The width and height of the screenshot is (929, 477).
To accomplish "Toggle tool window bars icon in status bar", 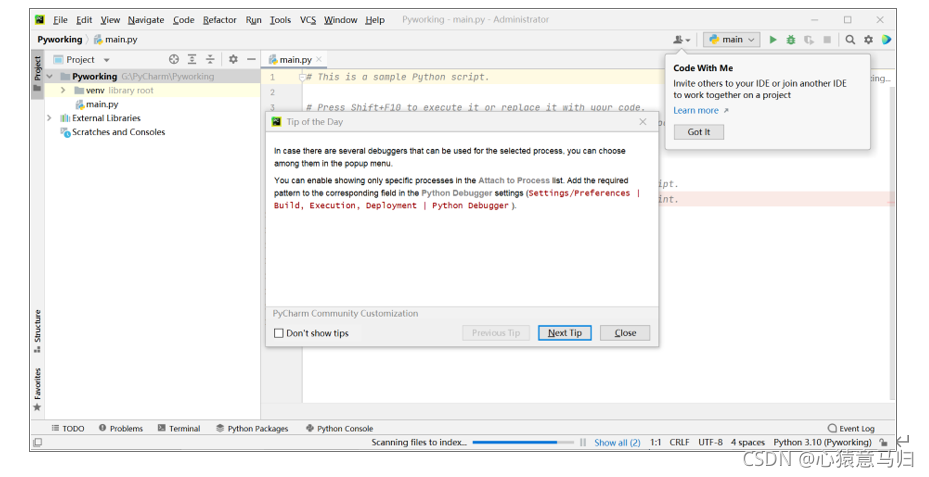I will click(37, 442).
